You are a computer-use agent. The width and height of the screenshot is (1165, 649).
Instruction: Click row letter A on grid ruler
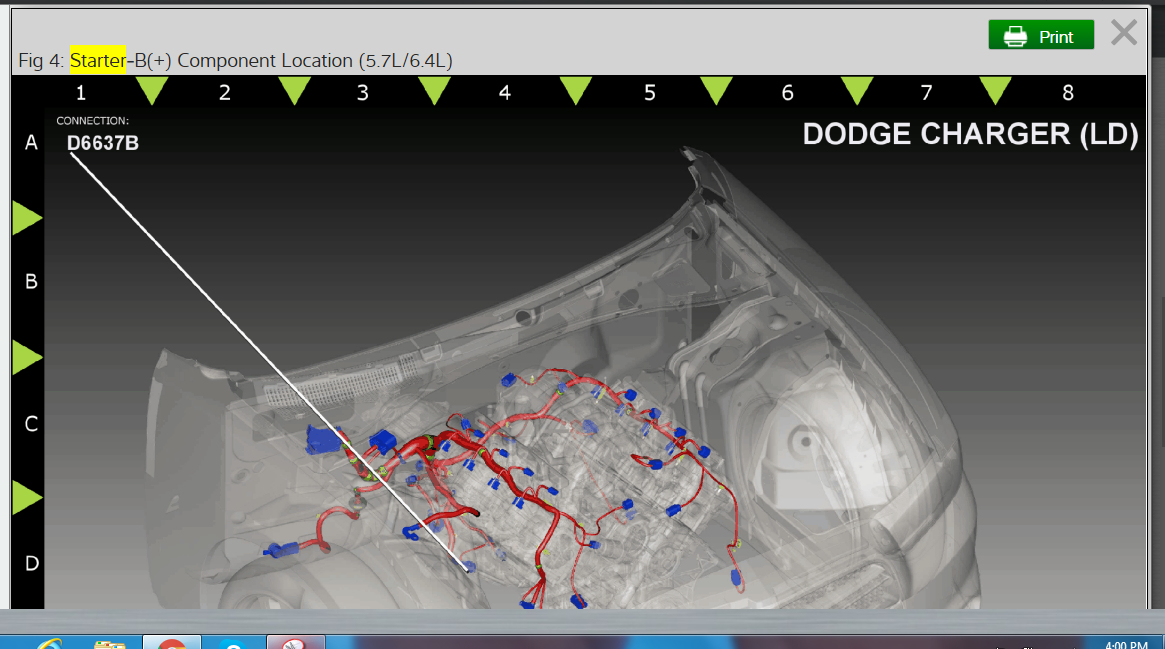(x=31, y=143)
